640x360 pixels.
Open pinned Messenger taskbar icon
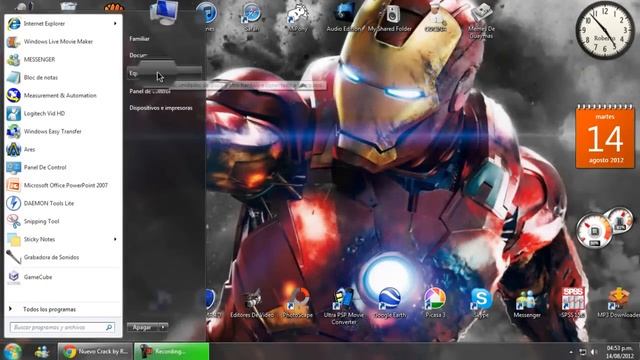coord(42,351)
